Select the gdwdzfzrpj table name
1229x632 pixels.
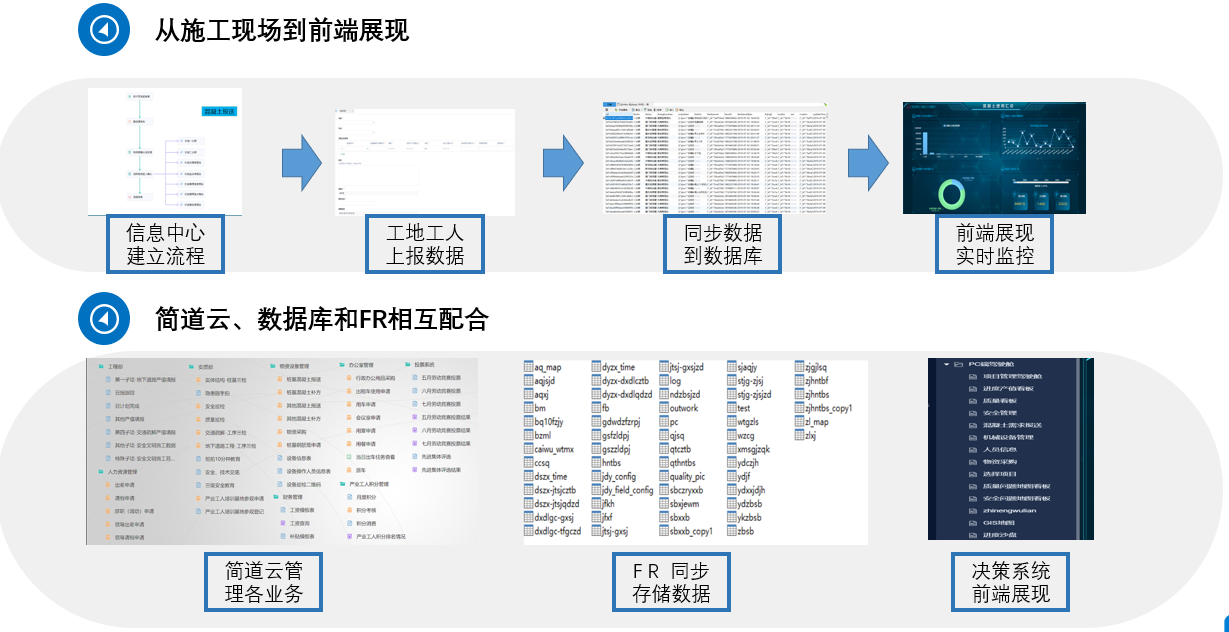[621, 422]
